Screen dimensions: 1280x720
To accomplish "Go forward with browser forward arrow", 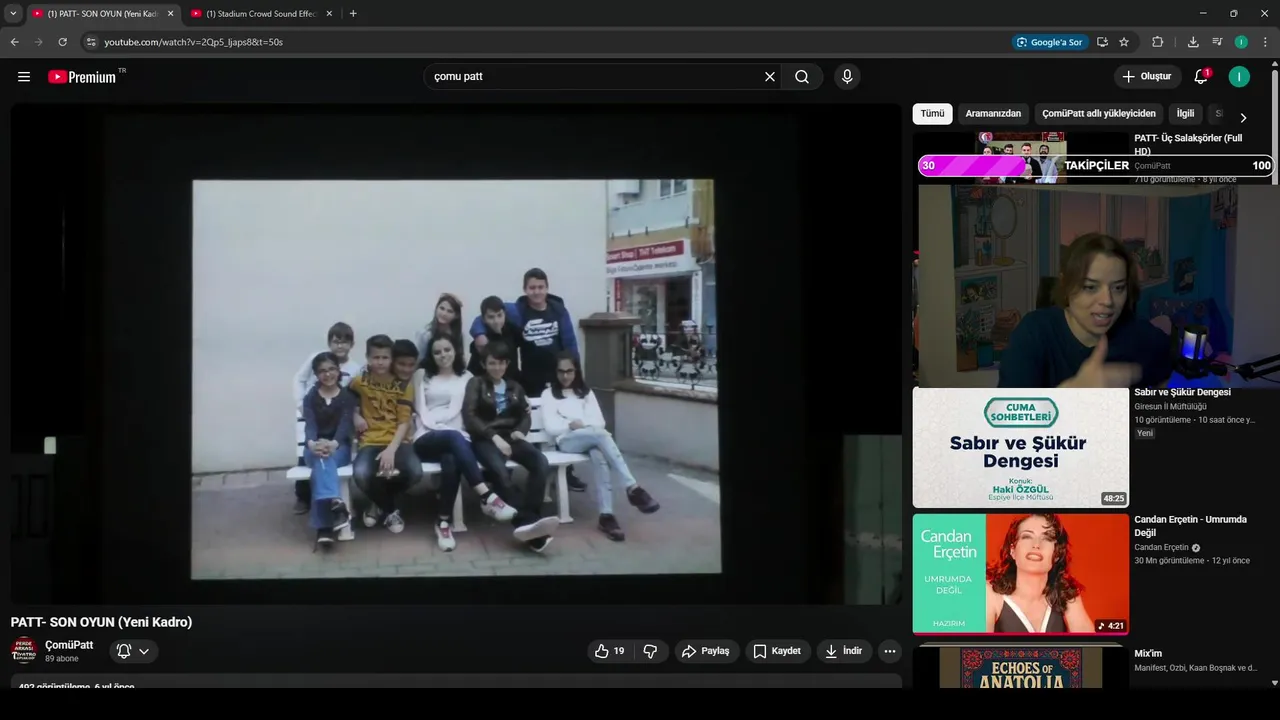I will (x=39, y=42).
